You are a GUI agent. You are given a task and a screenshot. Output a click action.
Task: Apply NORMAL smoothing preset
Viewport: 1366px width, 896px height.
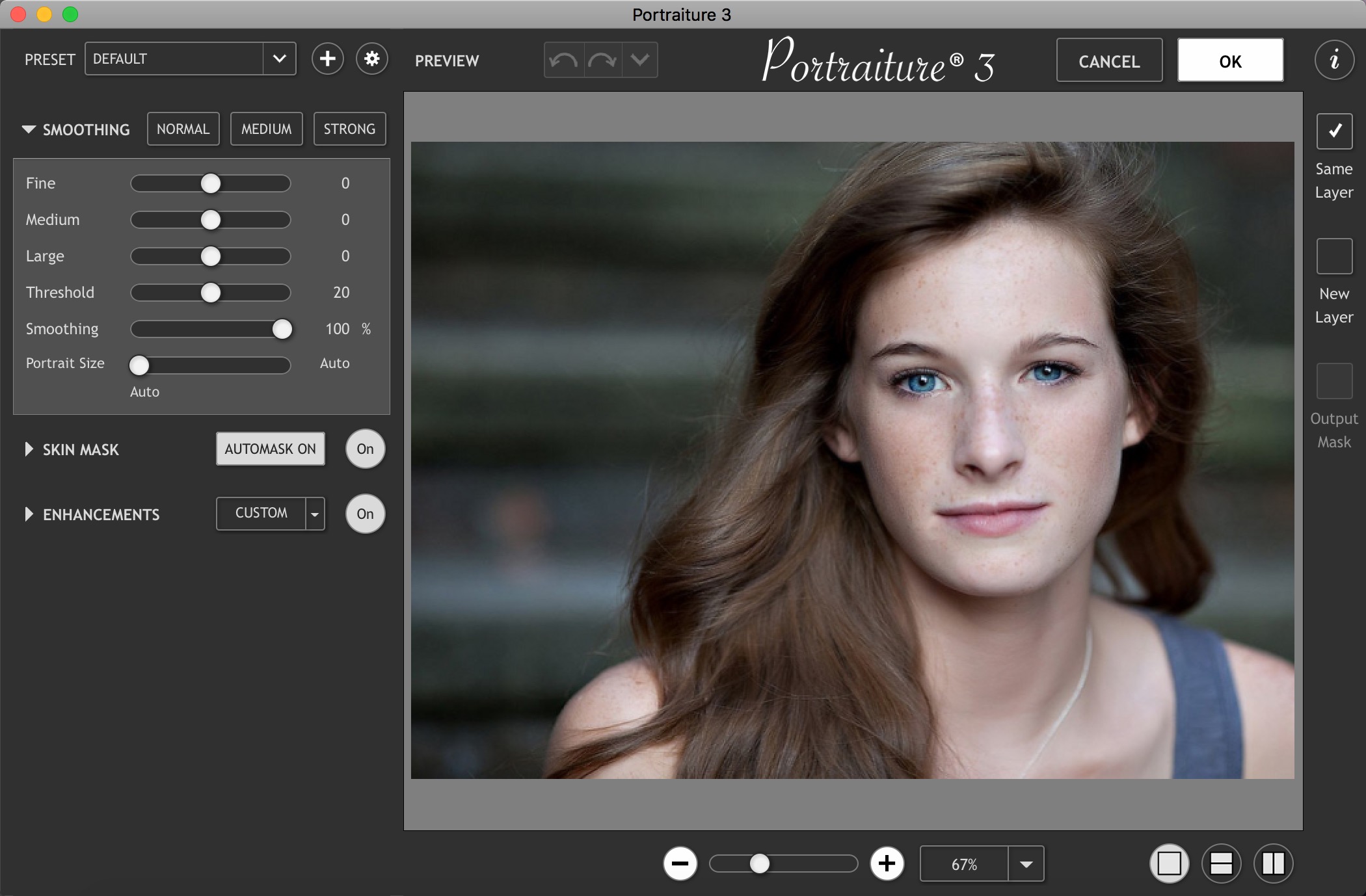coord(183,129)
